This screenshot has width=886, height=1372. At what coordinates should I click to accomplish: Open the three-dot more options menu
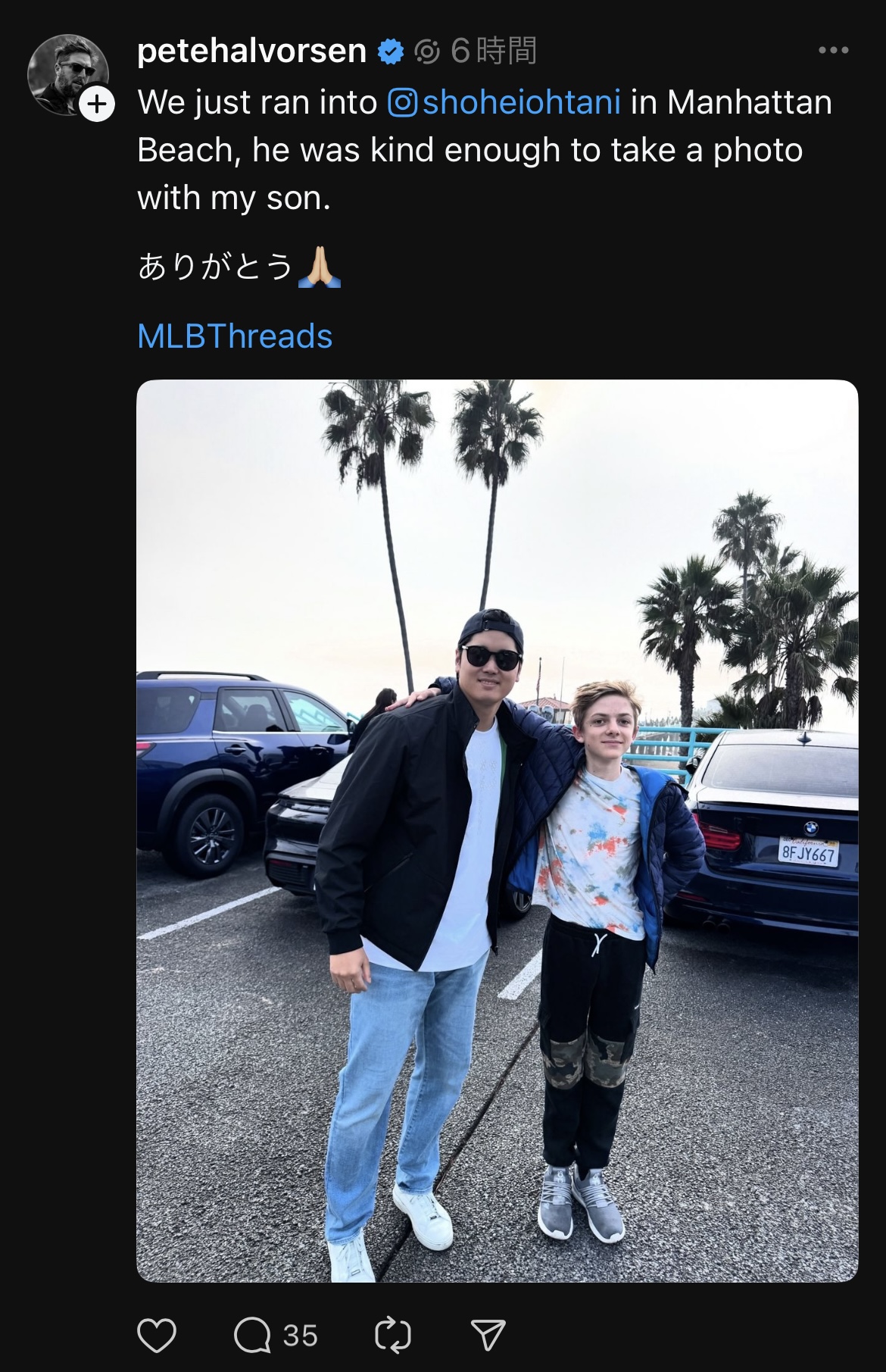[834, 51]
